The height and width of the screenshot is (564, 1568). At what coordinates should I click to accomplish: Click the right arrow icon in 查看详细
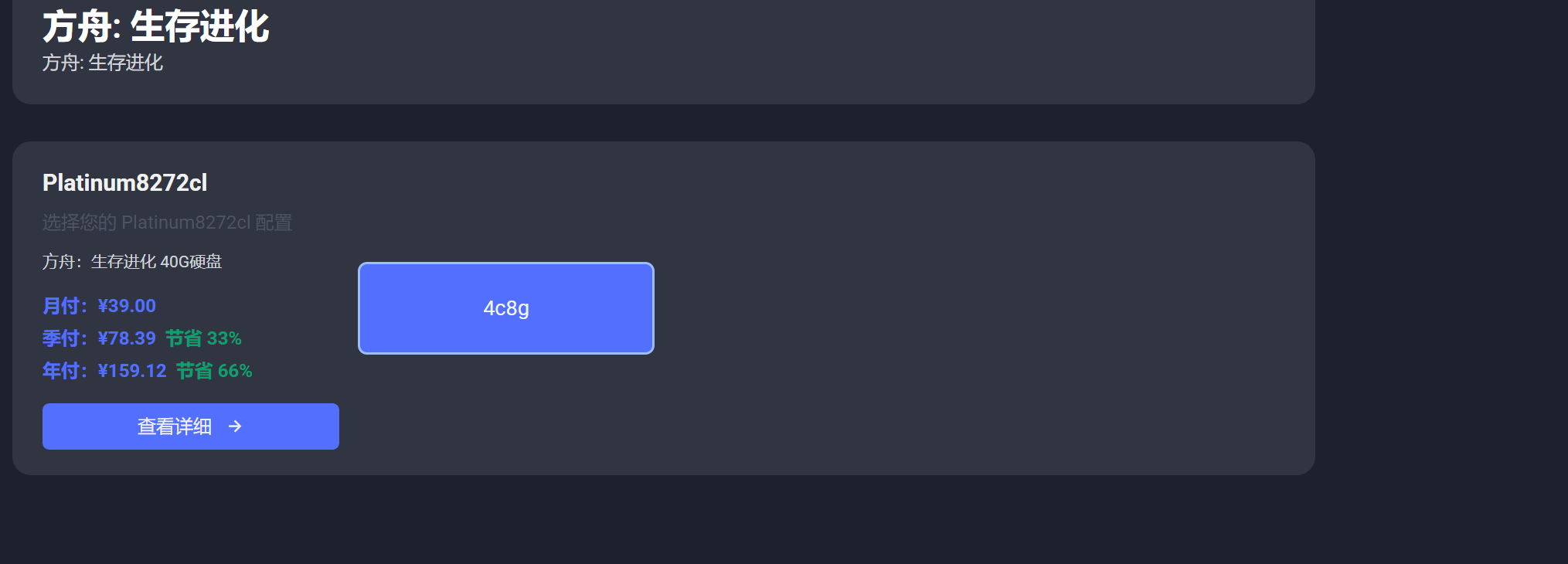(x=235, y=426)
